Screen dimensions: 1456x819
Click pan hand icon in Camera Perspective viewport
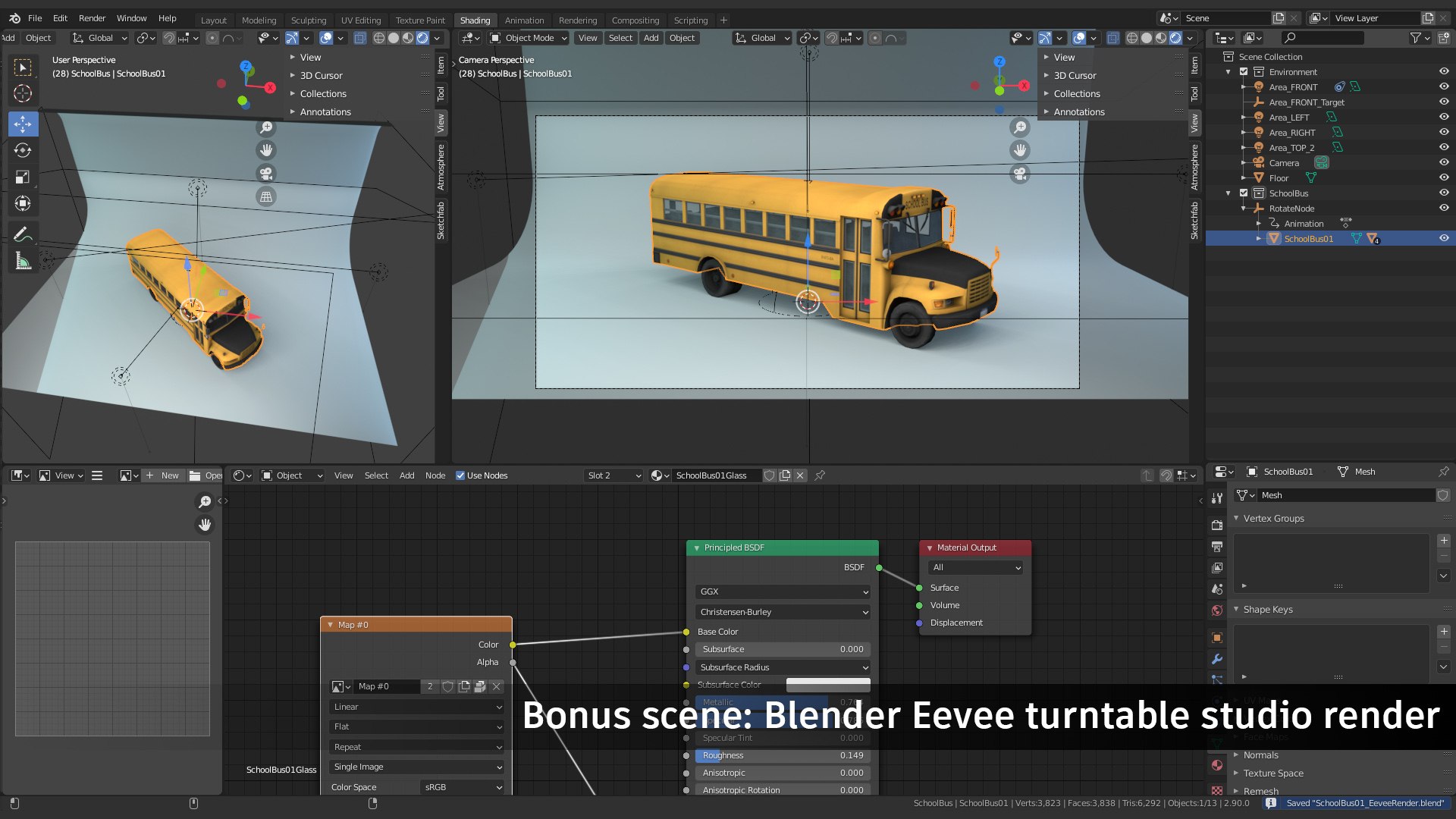(1020, 150)
